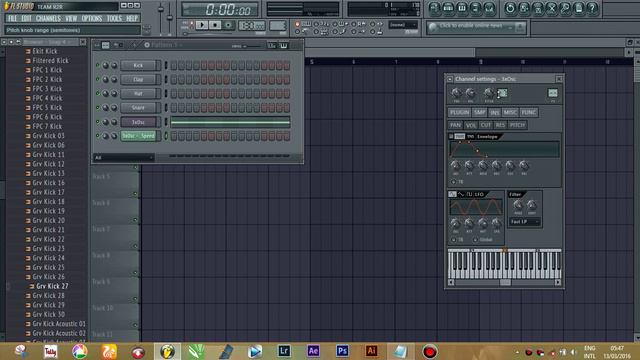The width and height of the screenshot is (640, 360).
Task: Arm recording with the Record button
Action: tap(229, 25)
